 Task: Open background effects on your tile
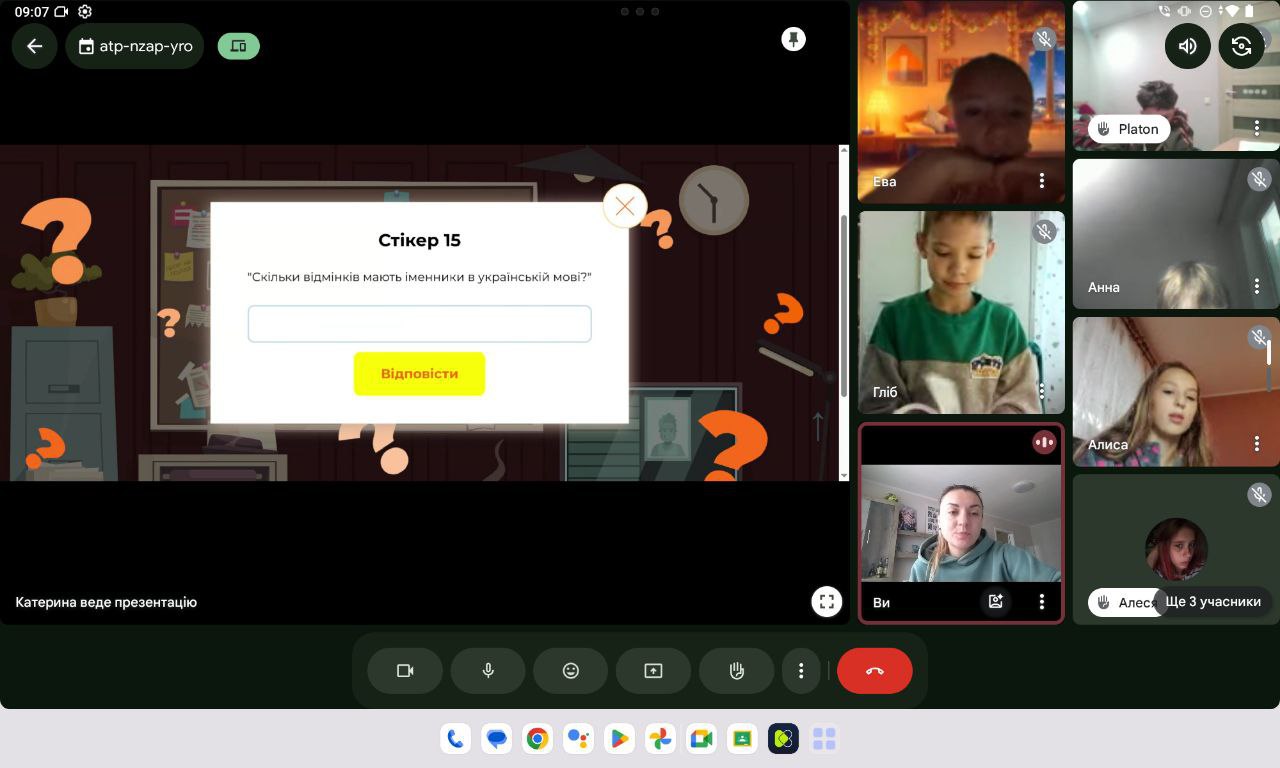coord(995,601)
